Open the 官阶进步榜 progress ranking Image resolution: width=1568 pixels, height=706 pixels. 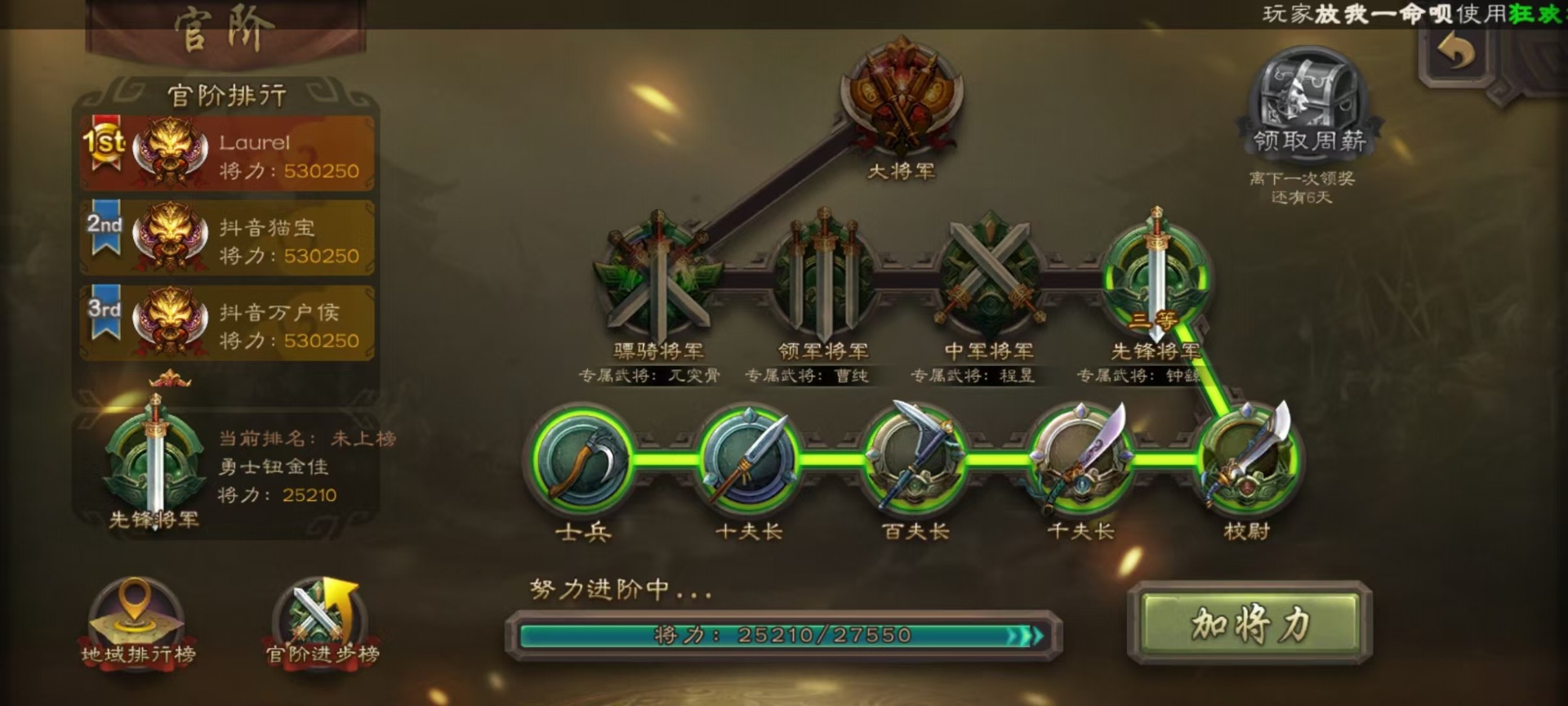pos(322,624)
